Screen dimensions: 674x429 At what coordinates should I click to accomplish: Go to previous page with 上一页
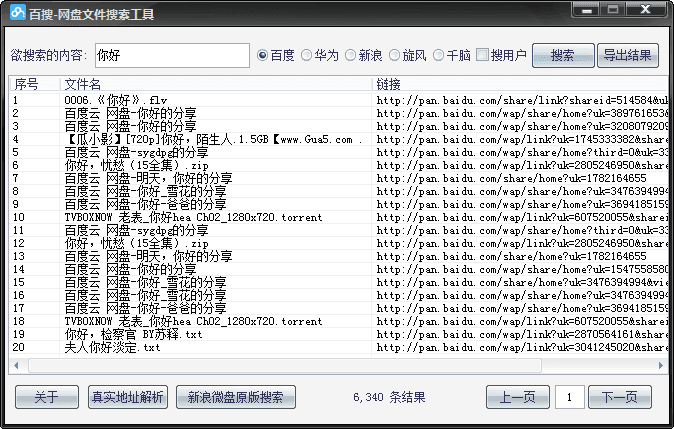pos(518,397)
